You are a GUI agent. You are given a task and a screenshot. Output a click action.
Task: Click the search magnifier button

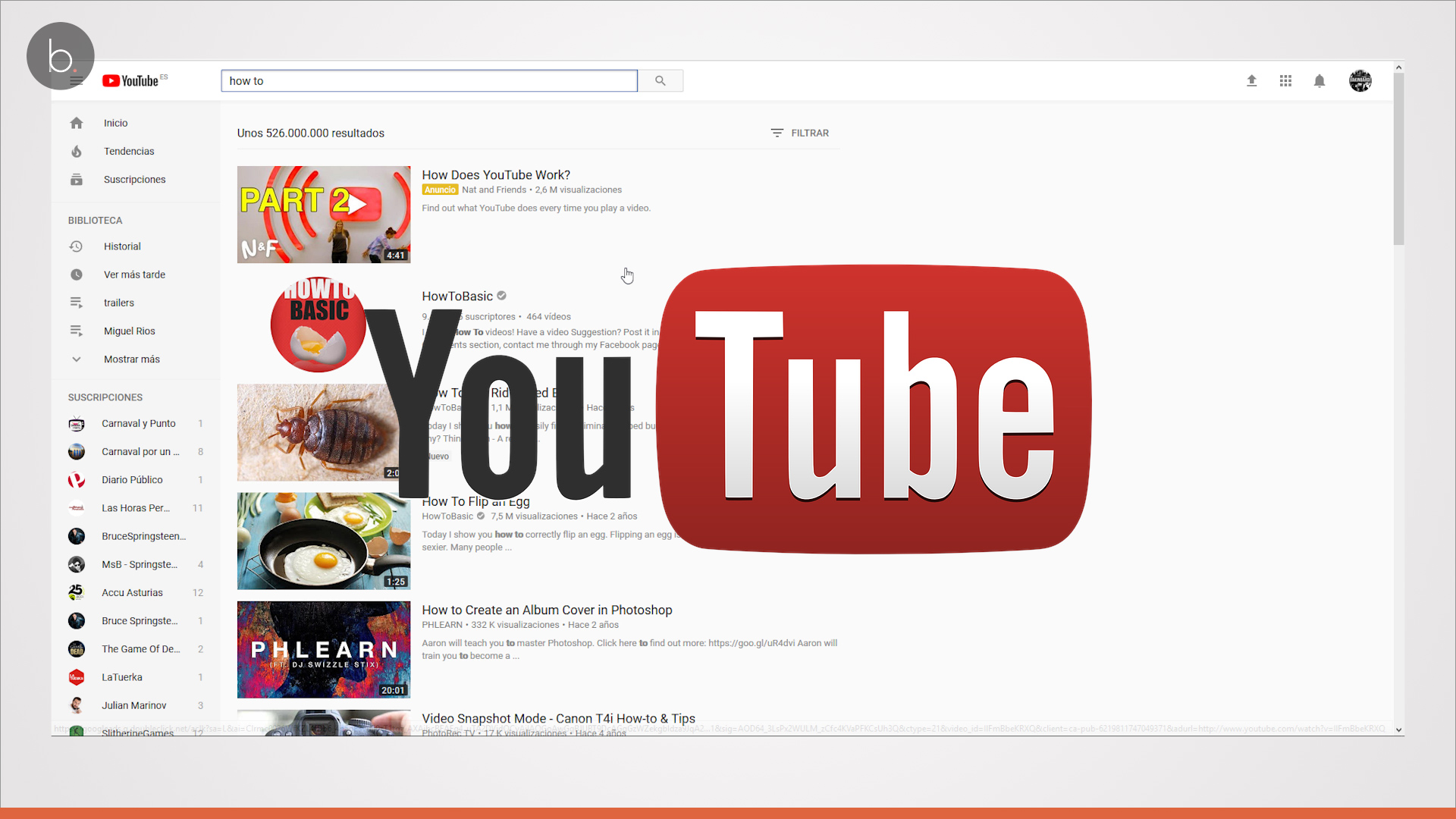(661, 81)
